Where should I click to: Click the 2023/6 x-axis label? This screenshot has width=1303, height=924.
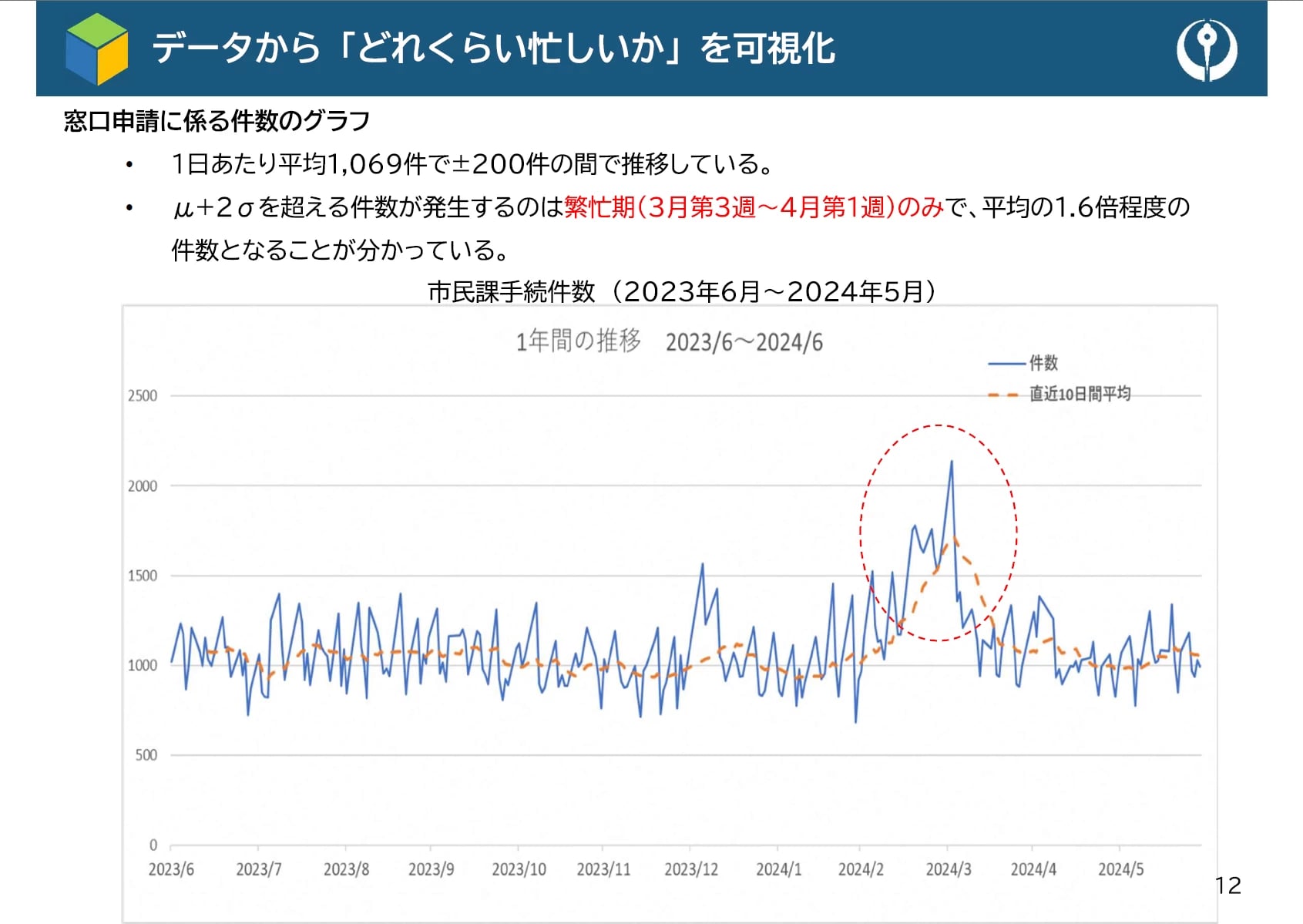171,869
